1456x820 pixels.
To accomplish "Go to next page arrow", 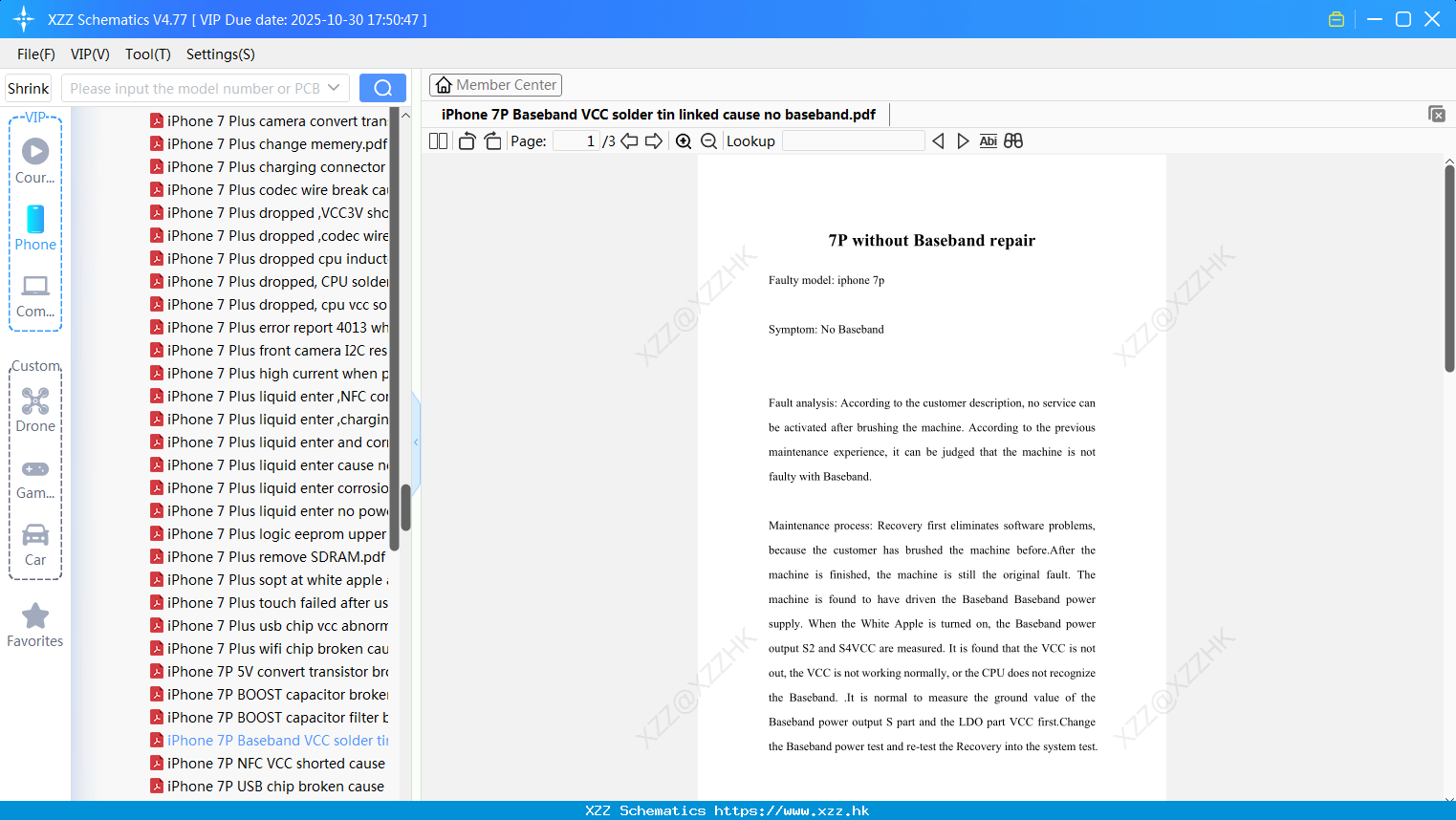I will [x=654, y=141].
